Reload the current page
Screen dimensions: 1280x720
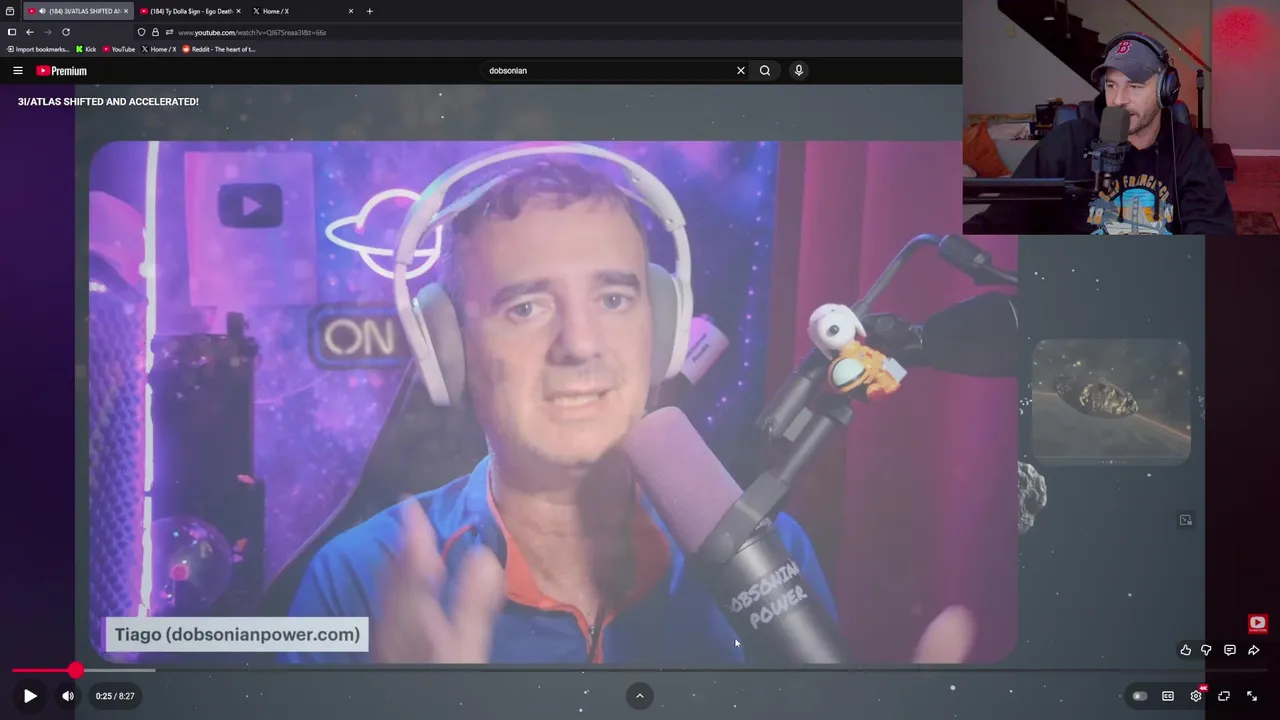click(x=66, y=32)
